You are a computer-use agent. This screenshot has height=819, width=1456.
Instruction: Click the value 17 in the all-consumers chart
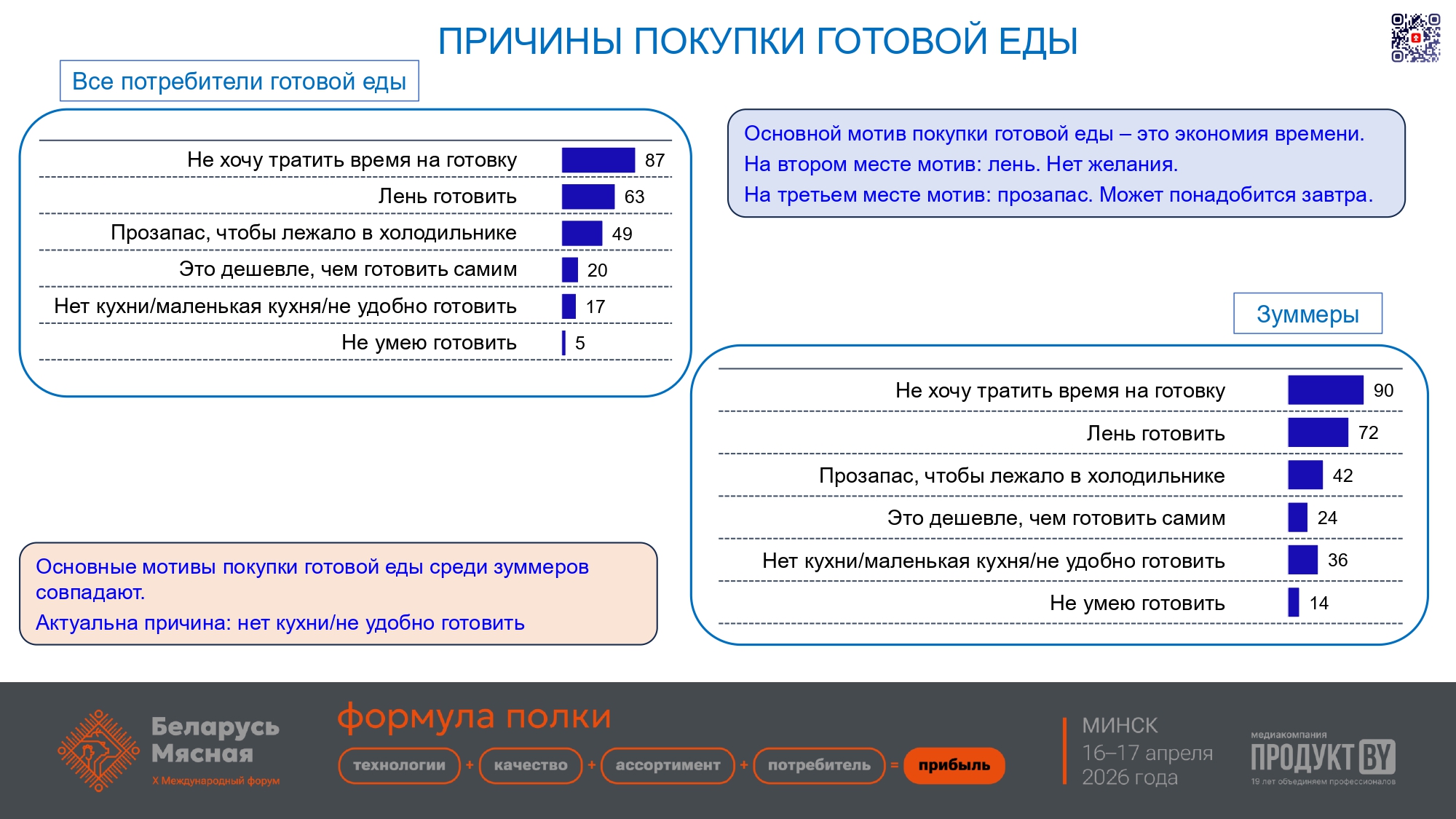(x=596, y=306)
